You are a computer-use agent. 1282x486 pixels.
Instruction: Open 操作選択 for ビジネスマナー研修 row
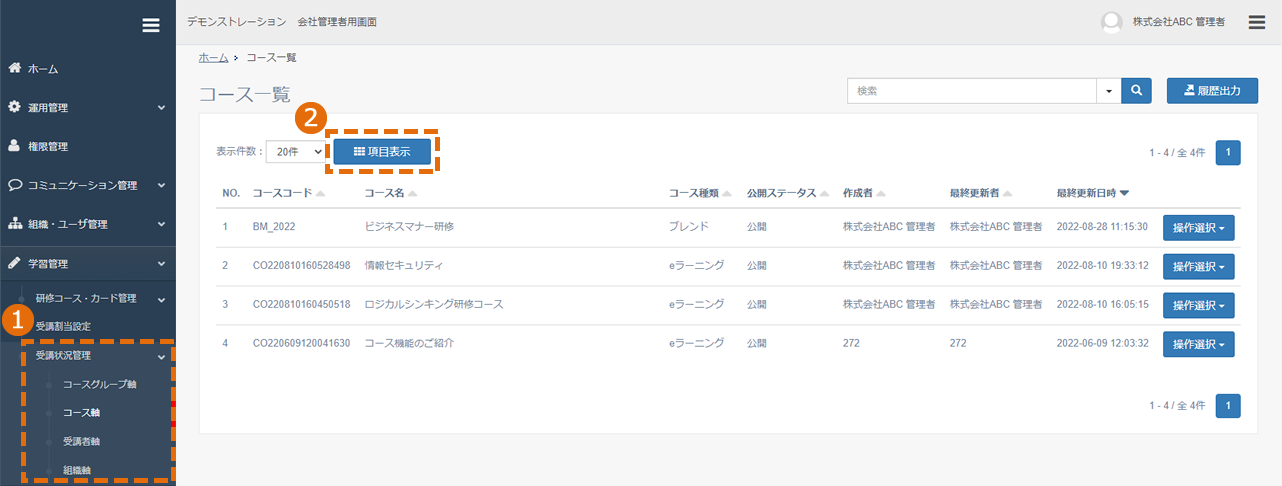1198,228
